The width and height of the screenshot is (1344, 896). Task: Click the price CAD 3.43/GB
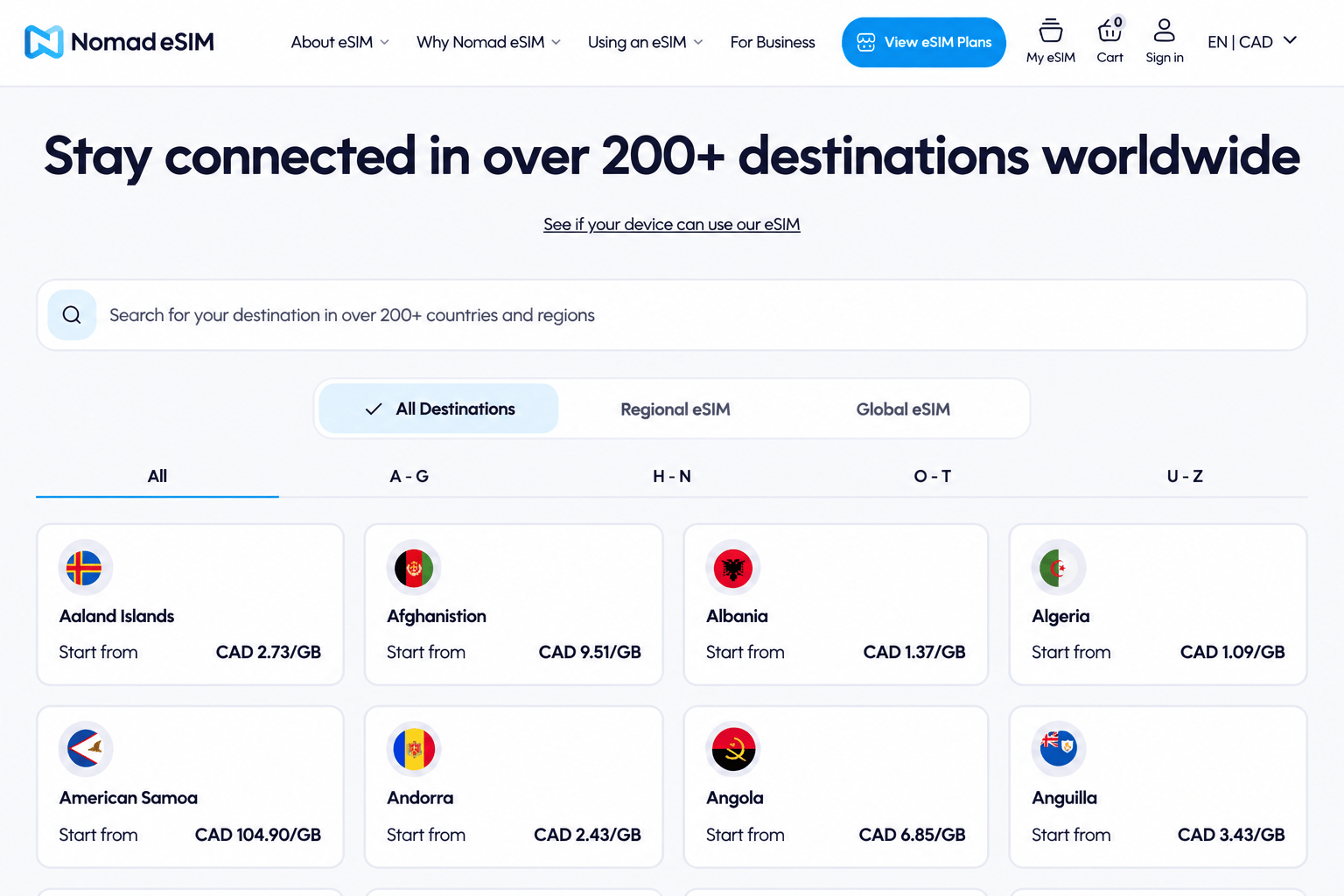(x=1231, y=835)
